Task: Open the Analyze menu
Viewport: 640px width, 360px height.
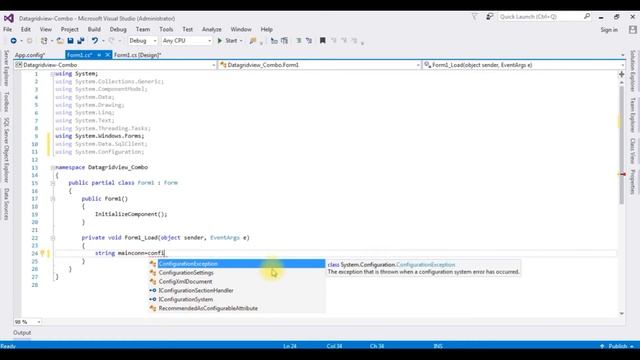Action: [212, 29]
